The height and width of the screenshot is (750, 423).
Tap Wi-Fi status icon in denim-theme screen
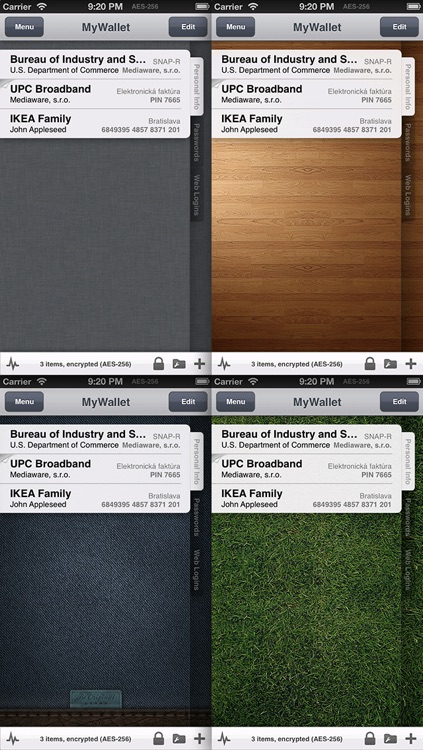click(42, 381)
